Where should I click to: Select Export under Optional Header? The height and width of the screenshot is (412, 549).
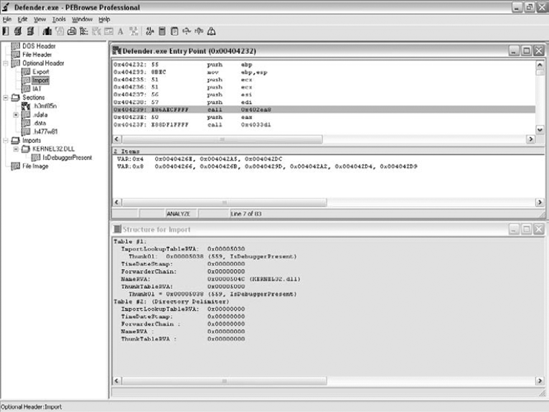coord(41,72)
